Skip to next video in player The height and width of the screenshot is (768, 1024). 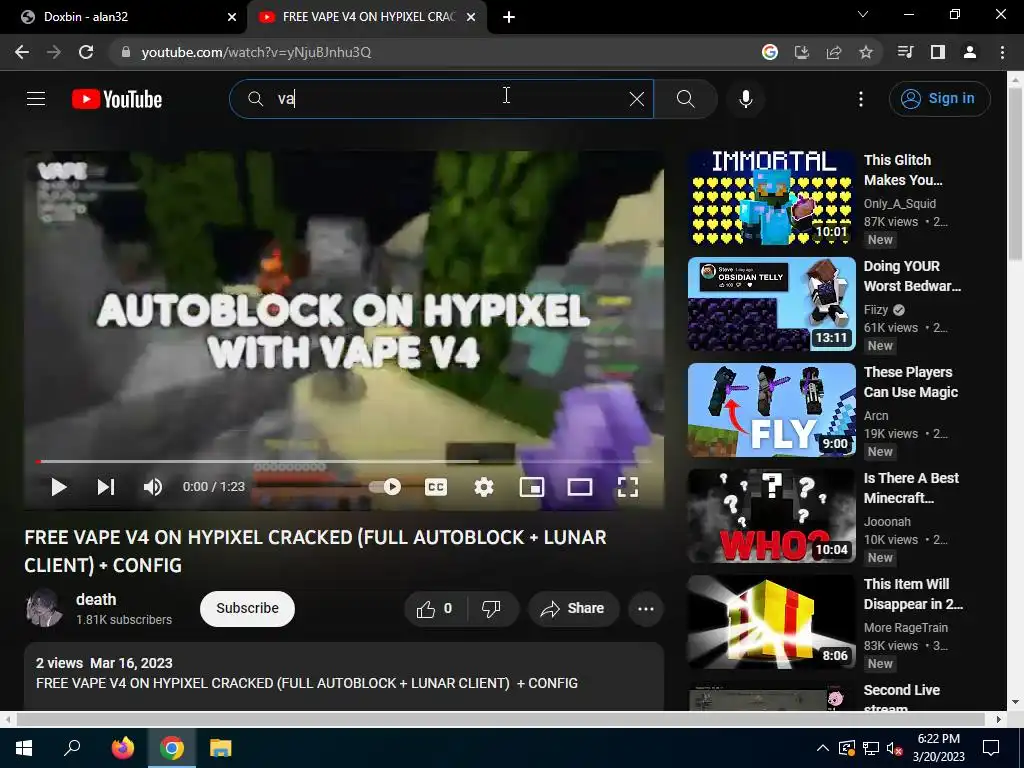pyautogui.click(x=106, y=487)
